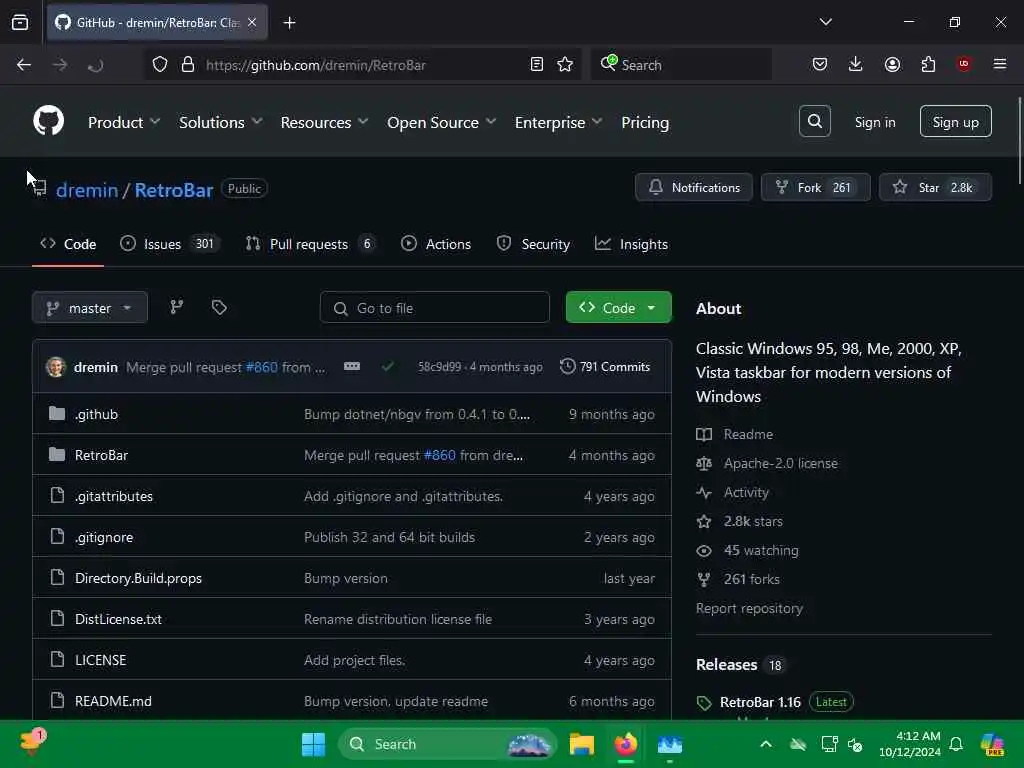
Task: Expand the Resources navigation dropdown
Action: (x=325, y=122)
